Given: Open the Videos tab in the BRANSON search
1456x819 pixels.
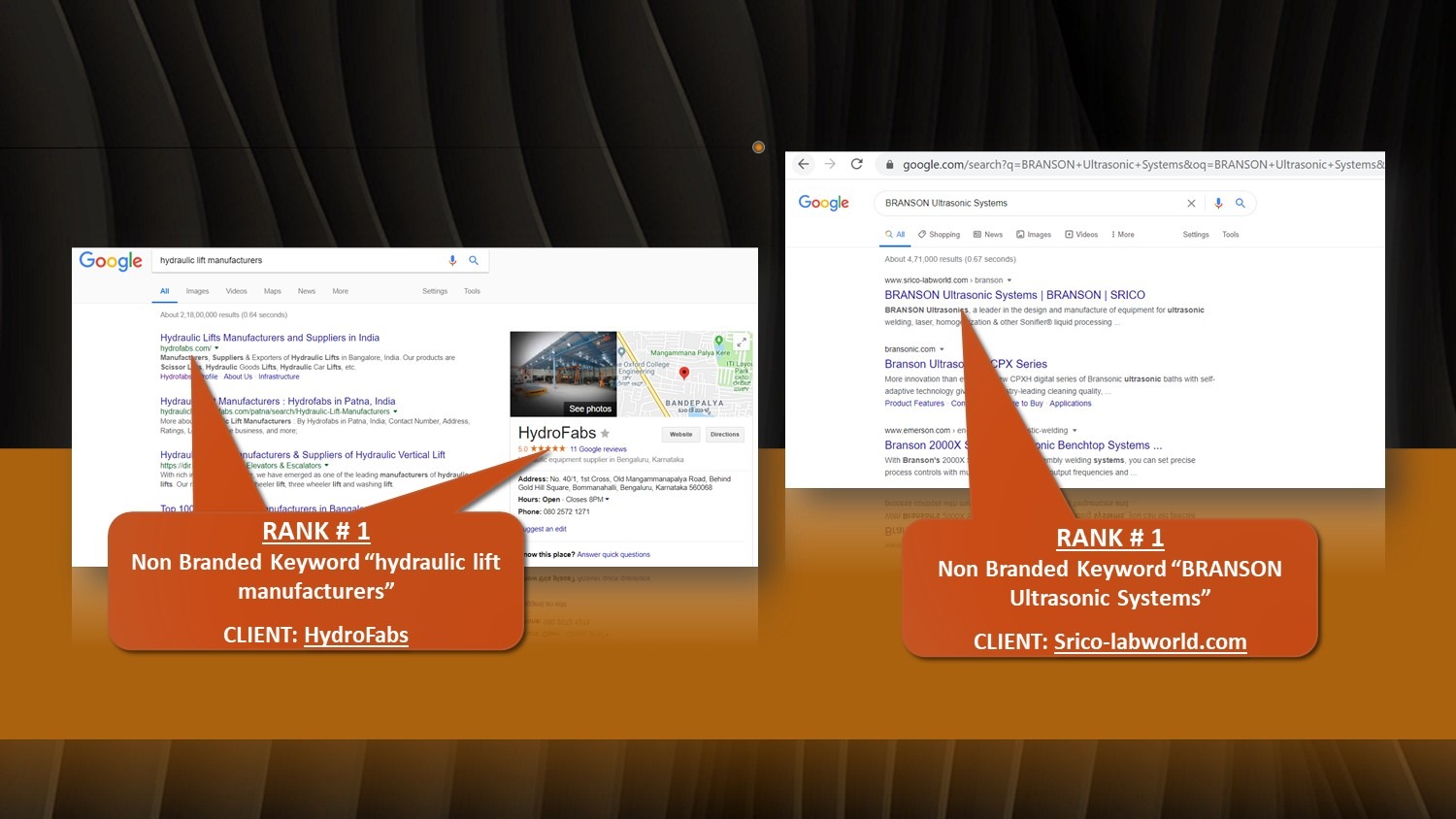Looking at the screenshot, I should click(x=1081, y=235).
